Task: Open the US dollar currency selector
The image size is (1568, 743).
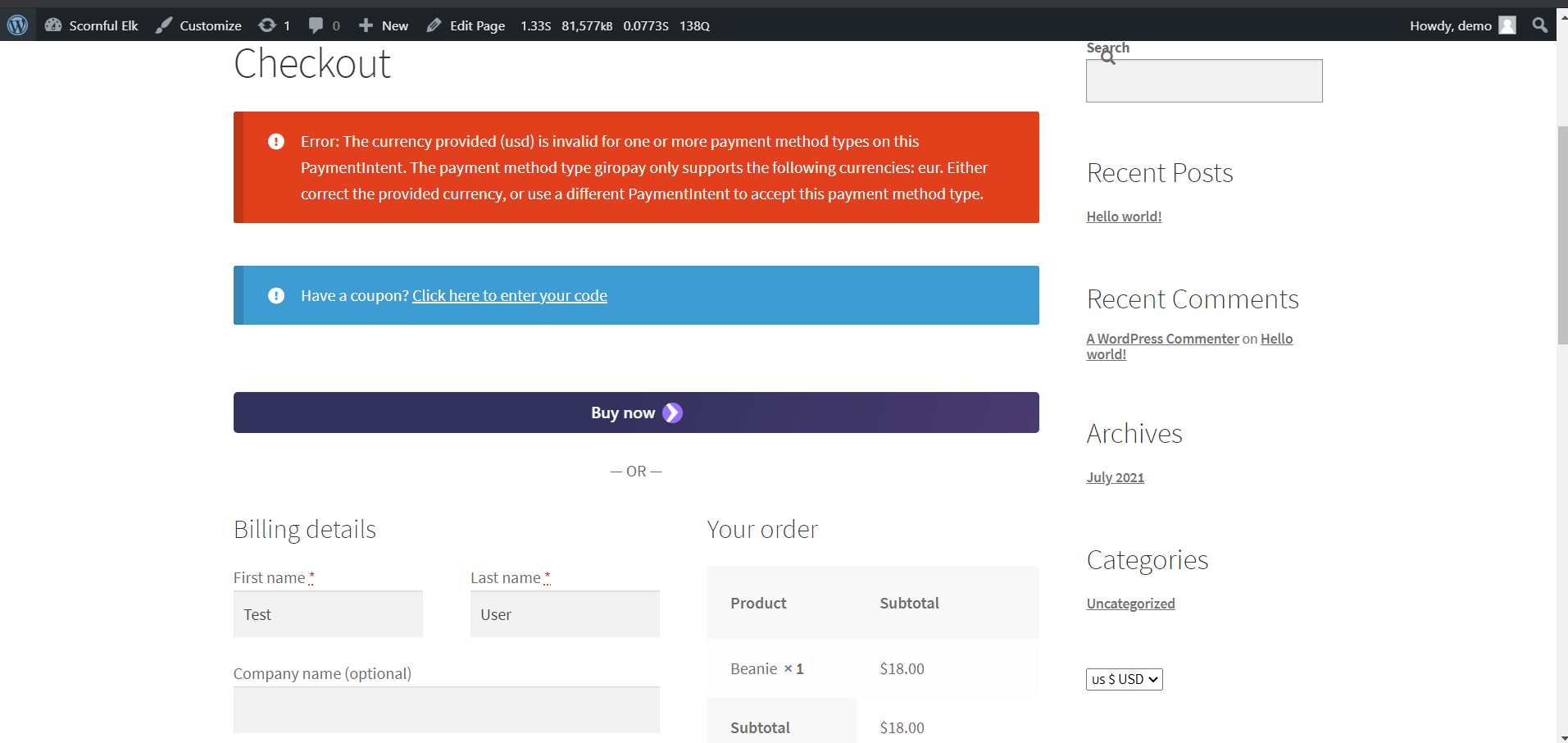Action: tap(1123, 679)
